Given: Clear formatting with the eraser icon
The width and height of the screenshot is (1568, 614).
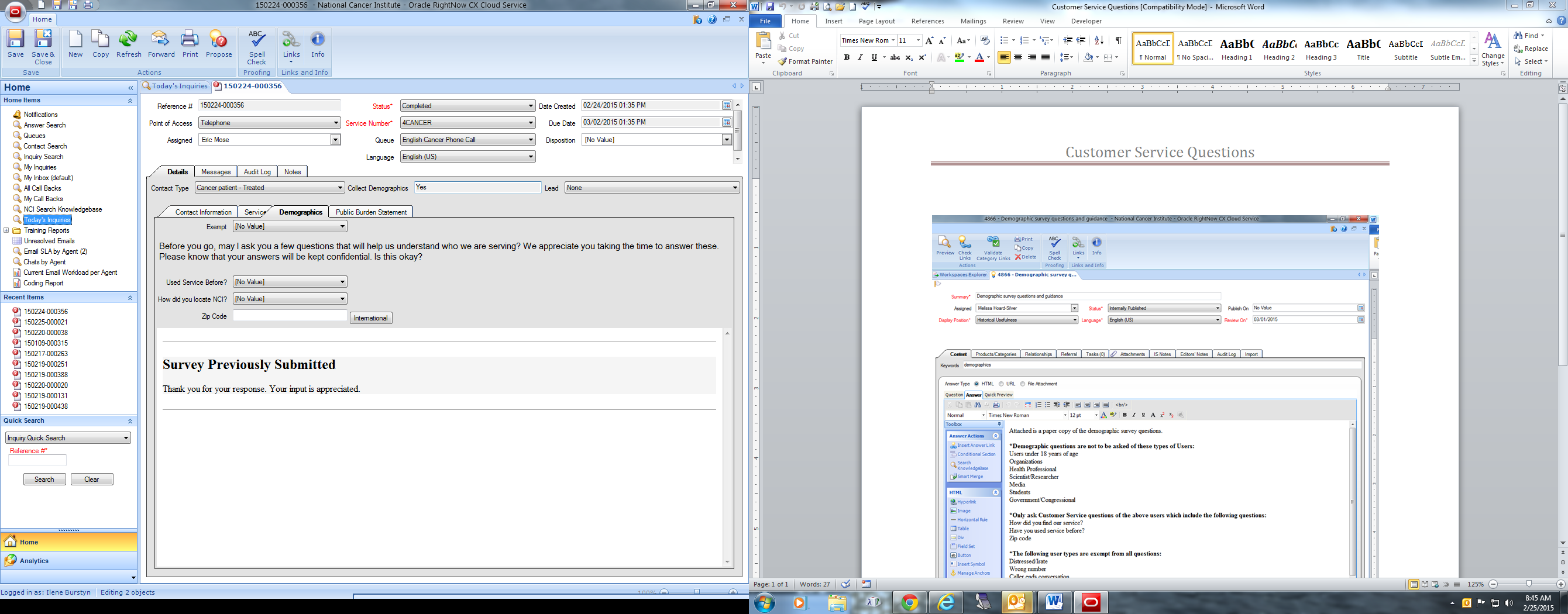Looking at the screenshot, I should tap(985, 41).
